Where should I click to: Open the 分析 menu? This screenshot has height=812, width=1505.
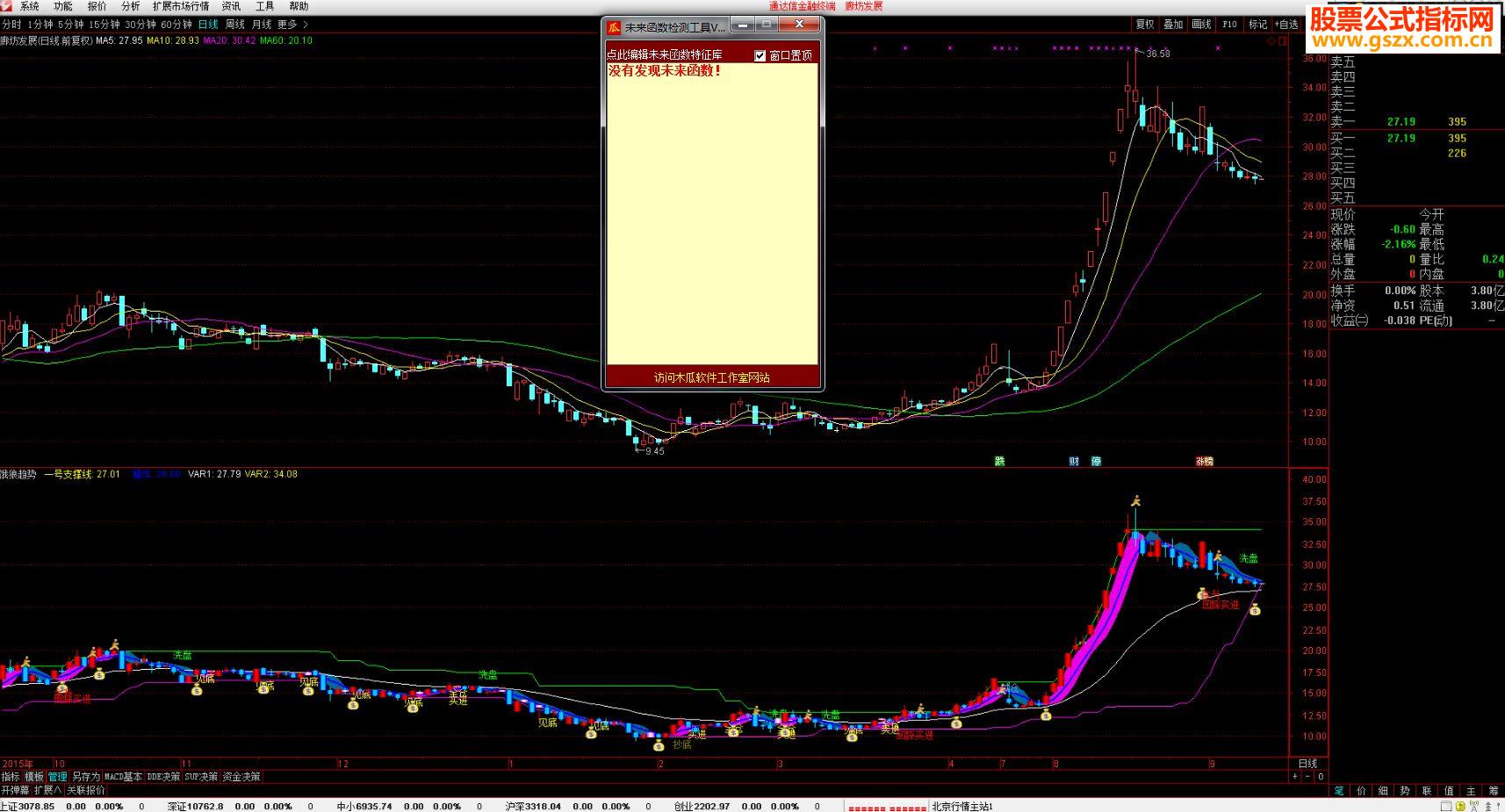coord(130,6)
